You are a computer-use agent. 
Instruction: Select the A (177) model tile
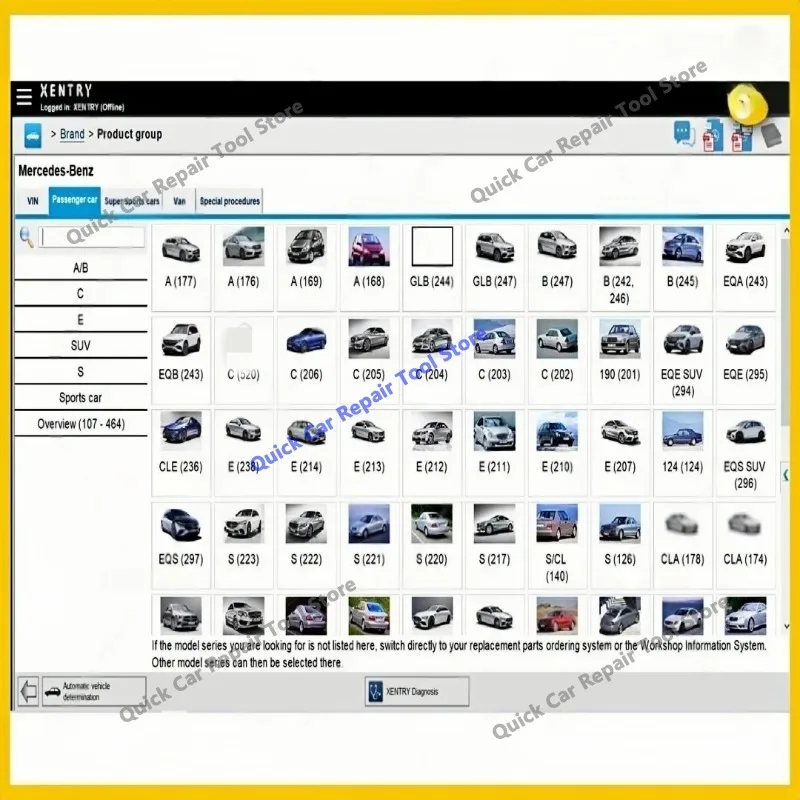click(x=181, y=267)
